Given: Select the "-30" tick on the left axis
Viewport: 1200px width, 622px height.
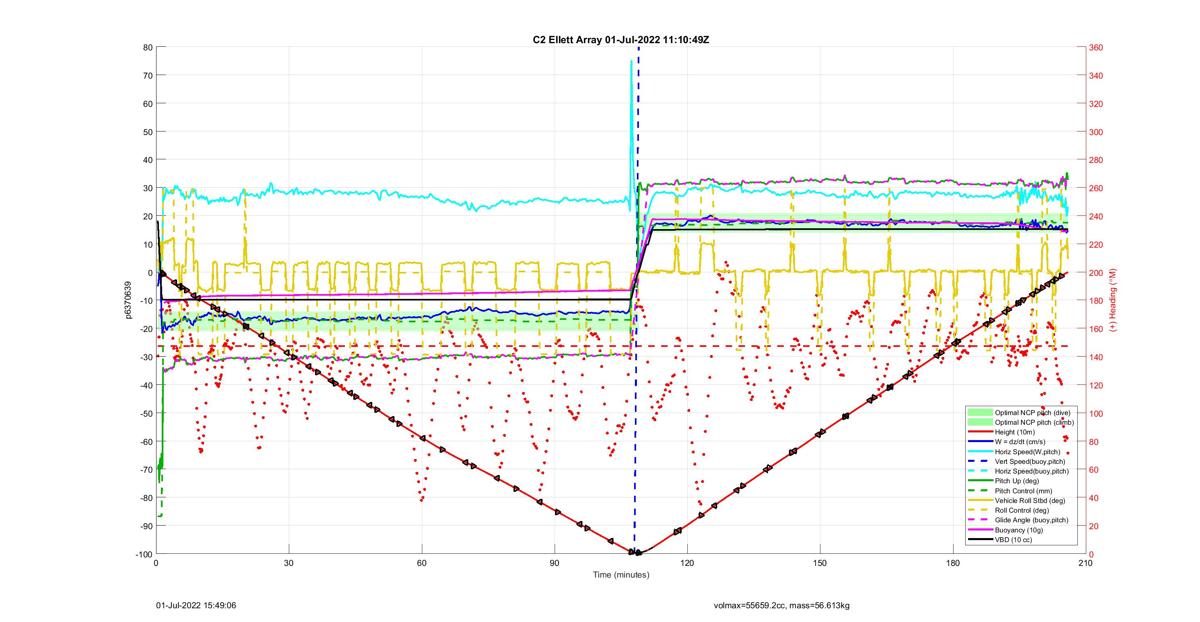Looking at the screenshot, I should pos(145,357).
